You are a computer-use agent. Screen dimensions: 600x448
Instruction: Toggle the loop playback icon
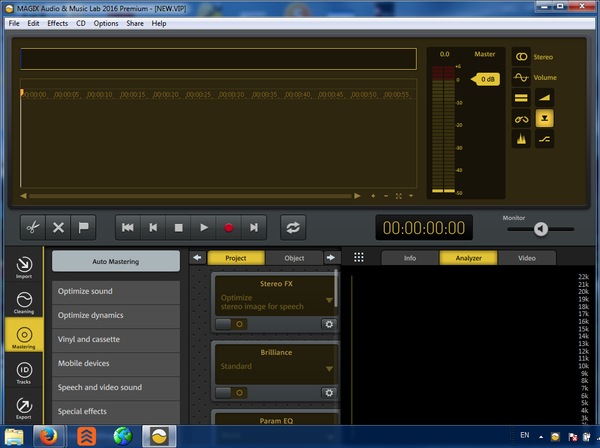(x=293, y=227)
